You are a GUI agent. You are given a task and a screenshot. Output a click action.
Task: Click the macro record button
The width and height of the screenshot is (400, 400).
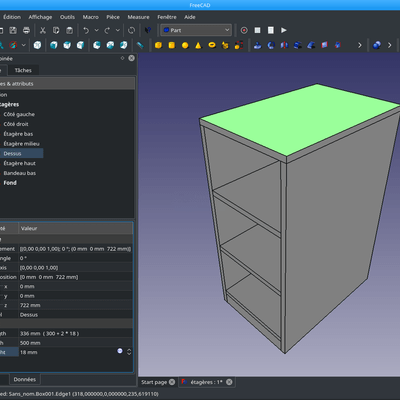244,30
